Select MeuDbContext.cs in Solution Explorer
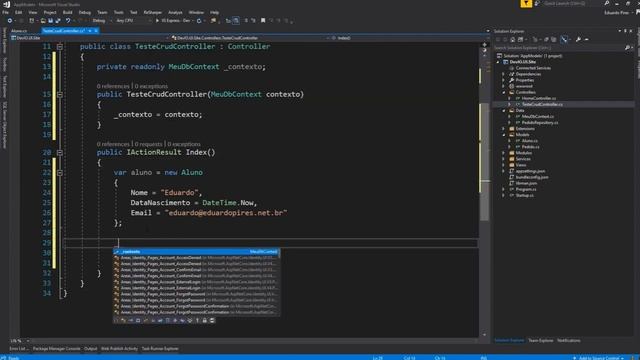640x360 pixels. point(538,117)
